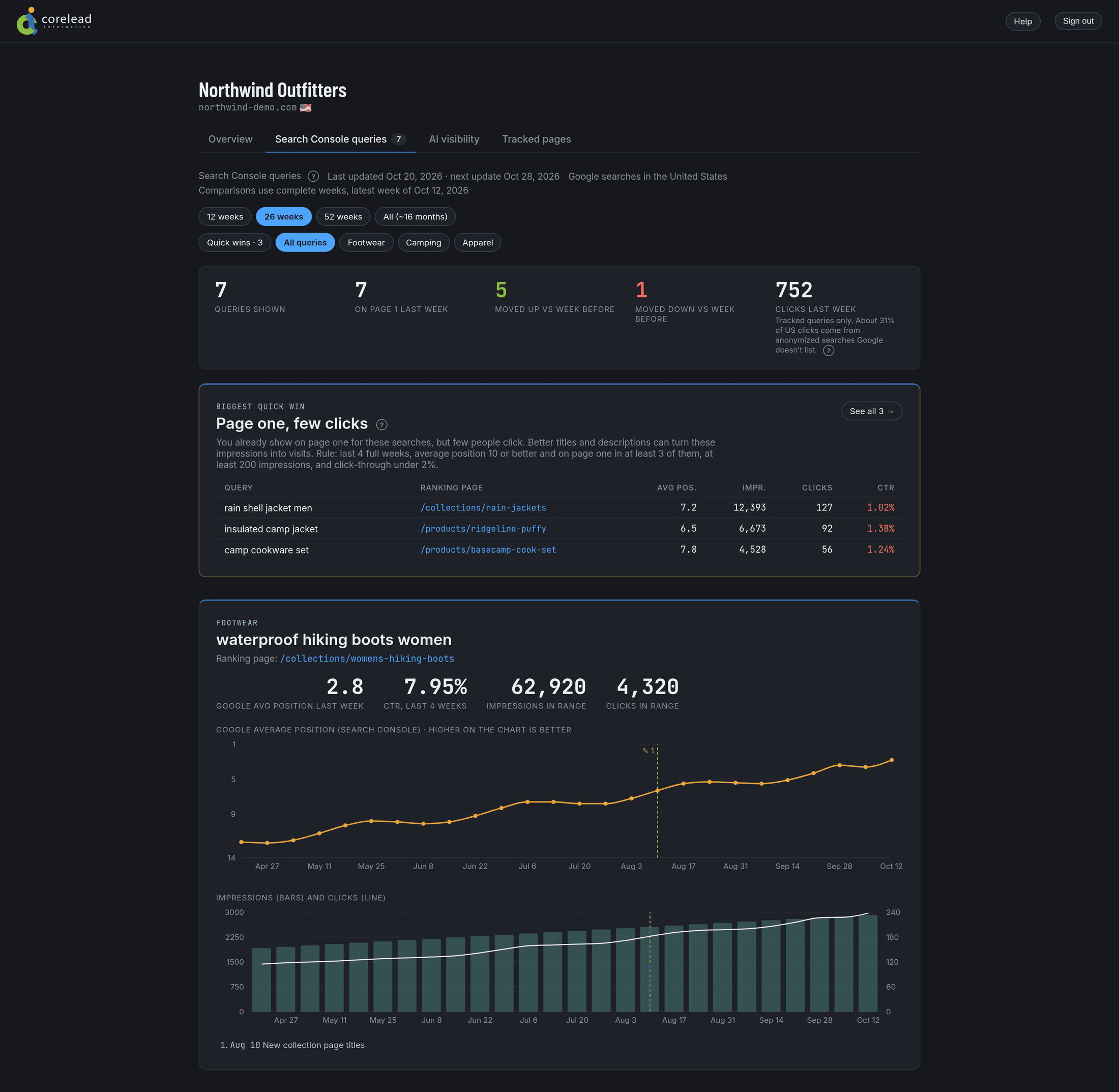Select the 12 weeks range
Screen dimensions: 1119x1092
coord(225,217)
